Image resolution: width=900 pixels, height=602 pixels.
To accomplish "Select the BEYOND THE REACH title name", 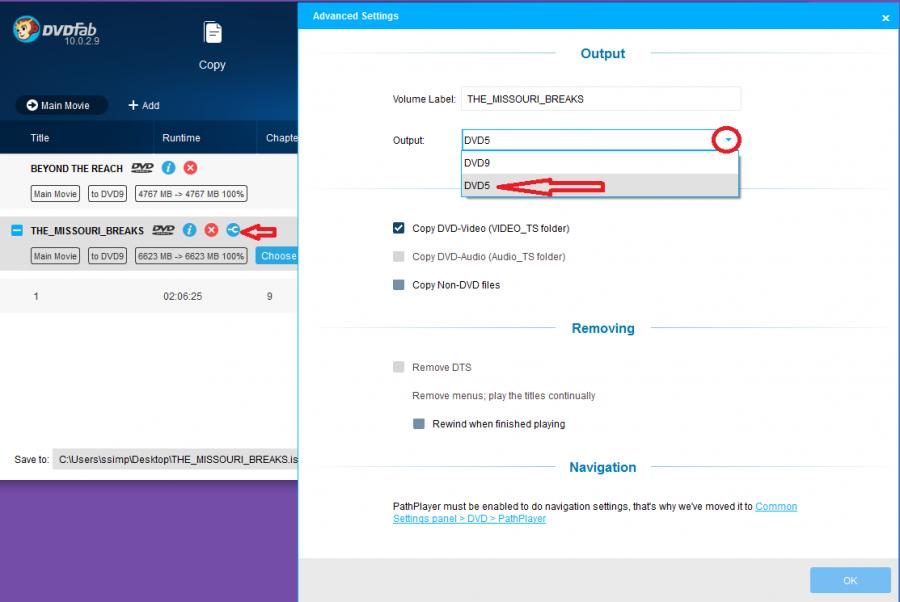I will (77, 168).
